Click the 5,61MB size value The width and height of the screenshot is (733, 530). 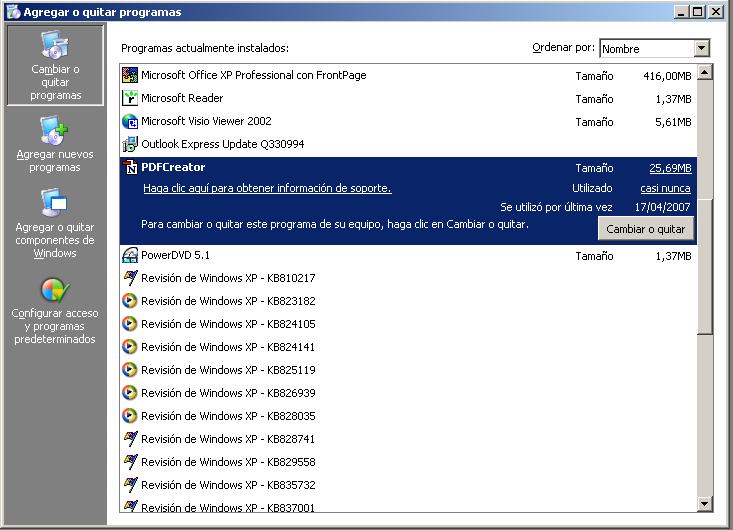coord(673,122)
